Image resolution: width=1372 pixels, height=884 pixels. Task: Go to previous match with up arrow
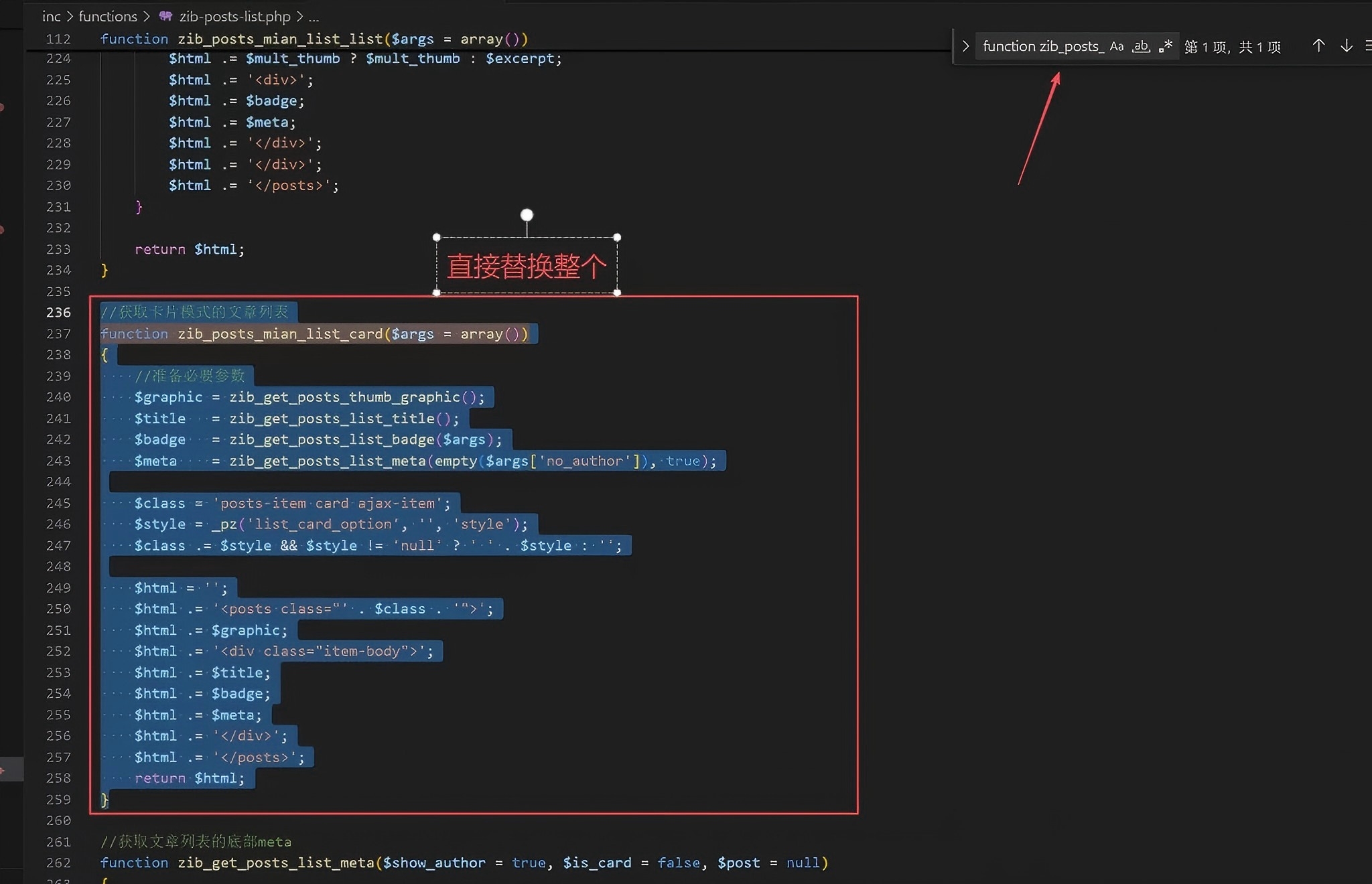(1318, 46)
